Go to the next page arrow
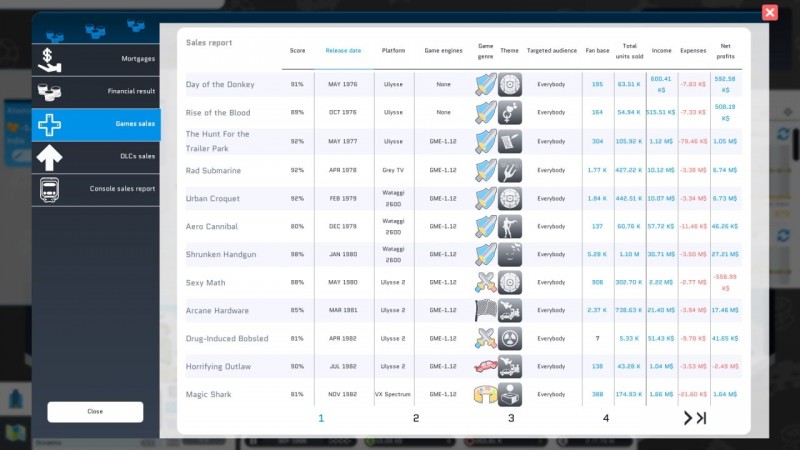 click(688, 418)
